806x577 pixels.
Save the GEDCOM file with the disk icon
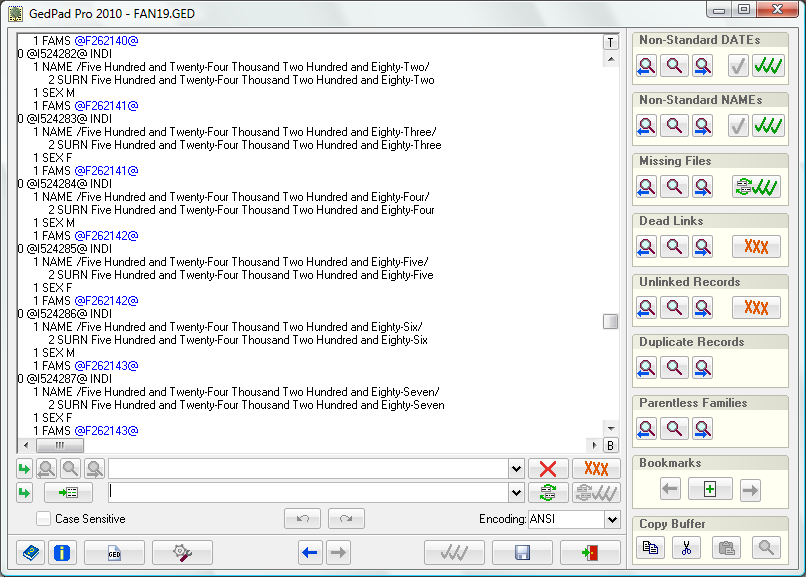tap(522, 552)
